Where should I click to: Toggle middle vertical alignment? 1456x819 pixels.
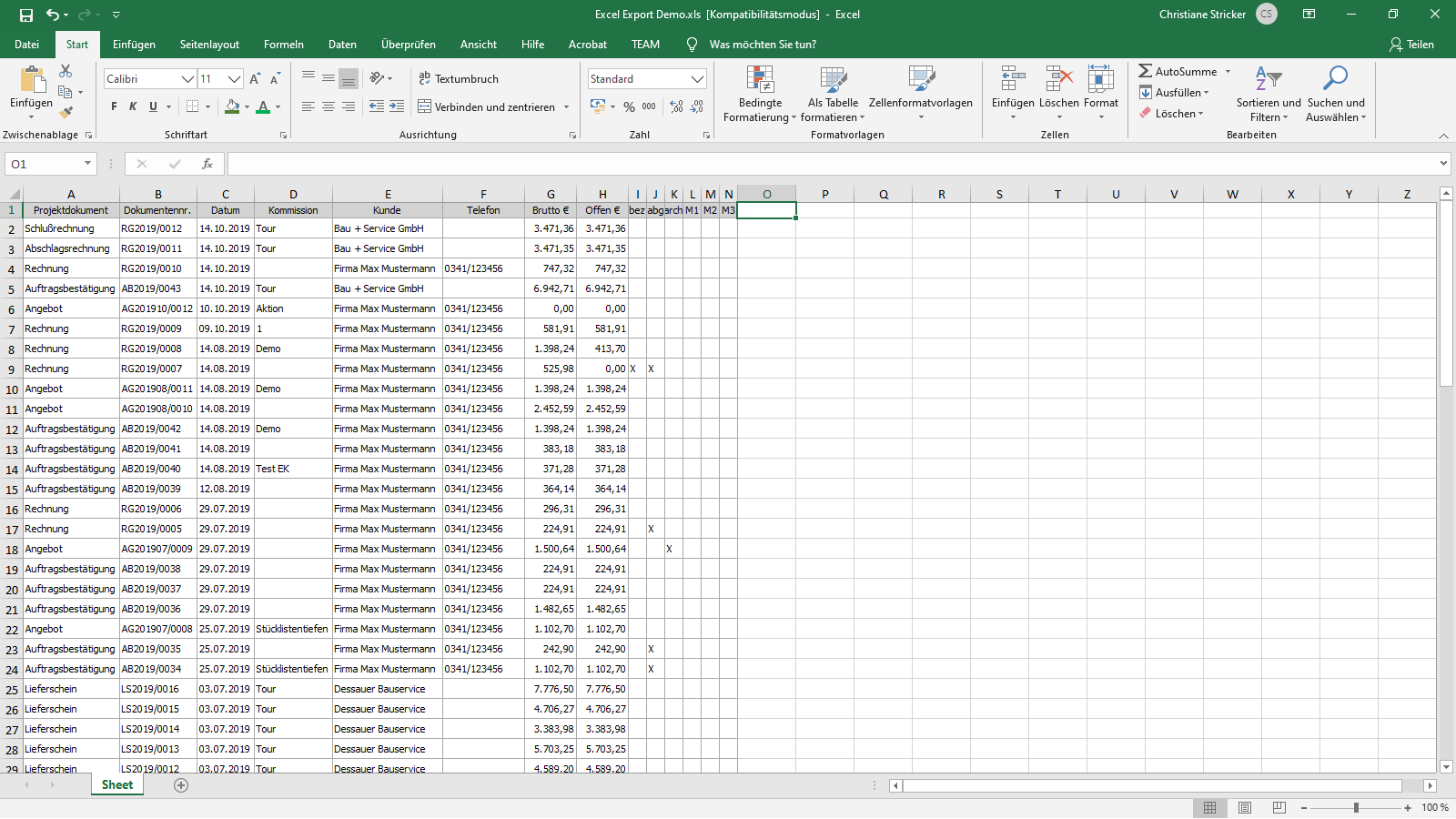click(329, 79)
